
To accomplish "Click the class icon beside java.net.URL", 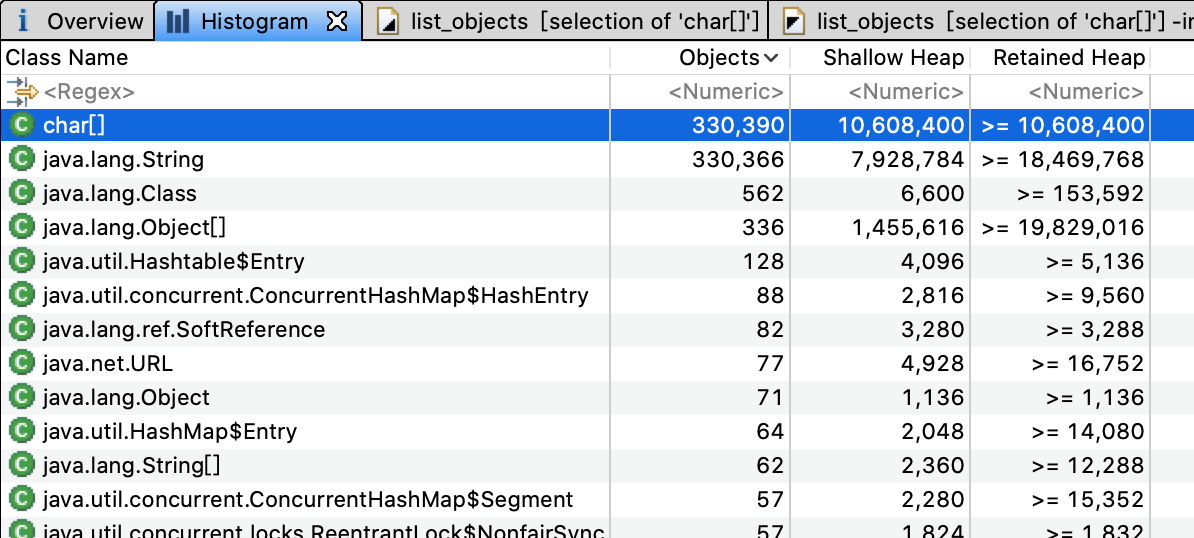I will point(21,363).
